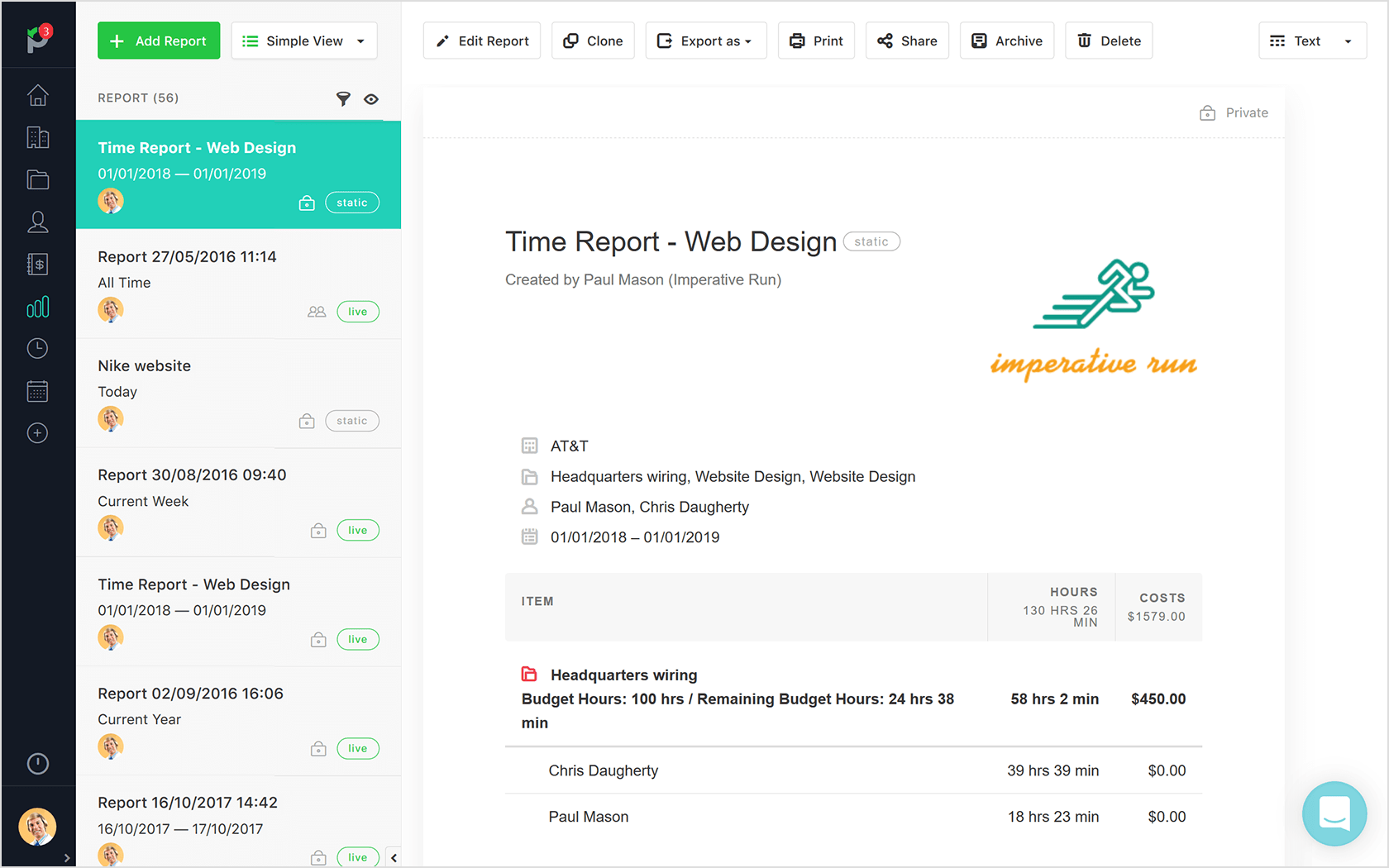The width and height of the screenshot is (1389, 868).
Task: Select the Archive menu action
Action: [1006, 40]
